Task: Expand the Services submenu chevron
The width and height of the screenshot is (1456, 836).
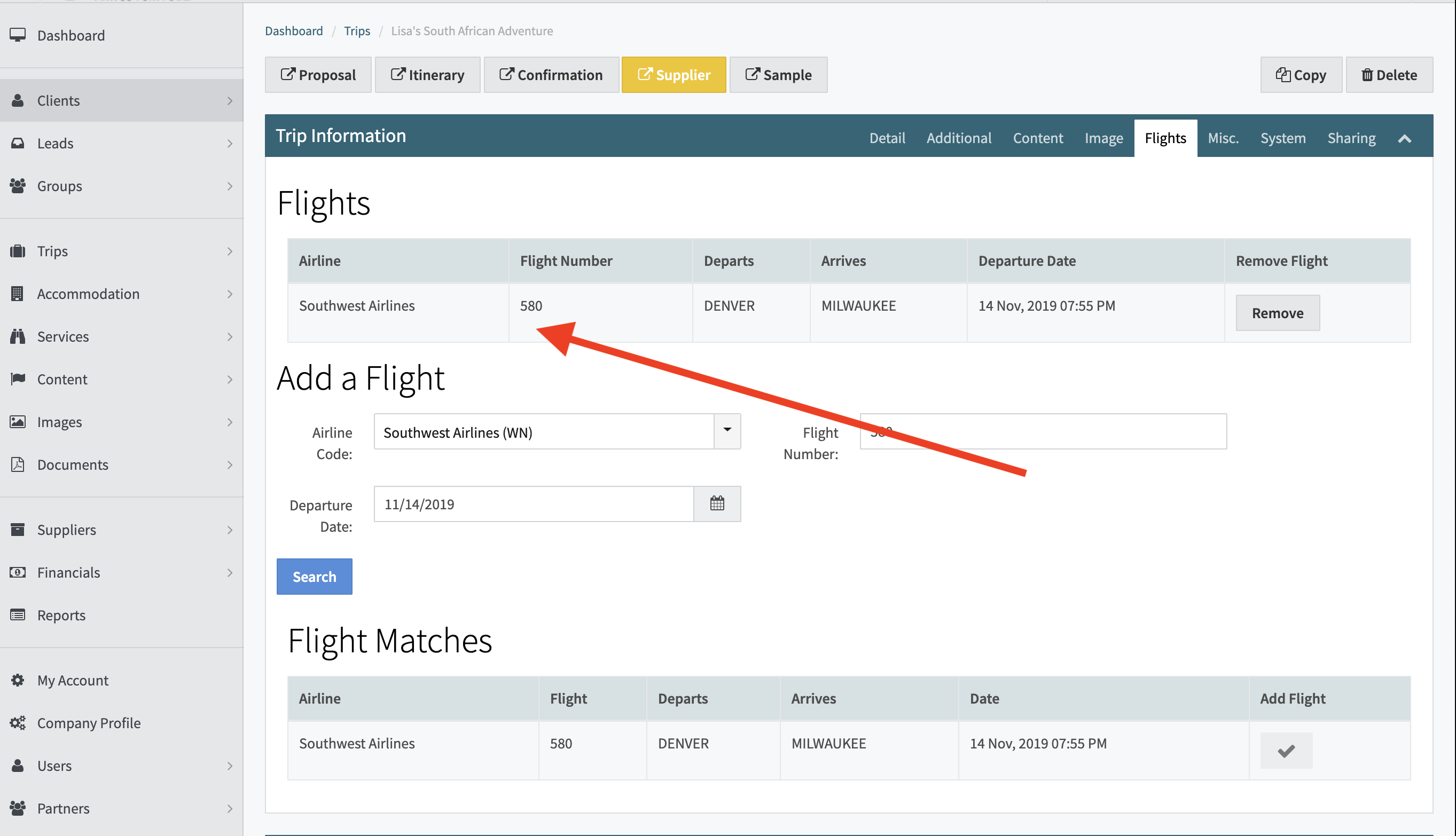Action: 230,337
